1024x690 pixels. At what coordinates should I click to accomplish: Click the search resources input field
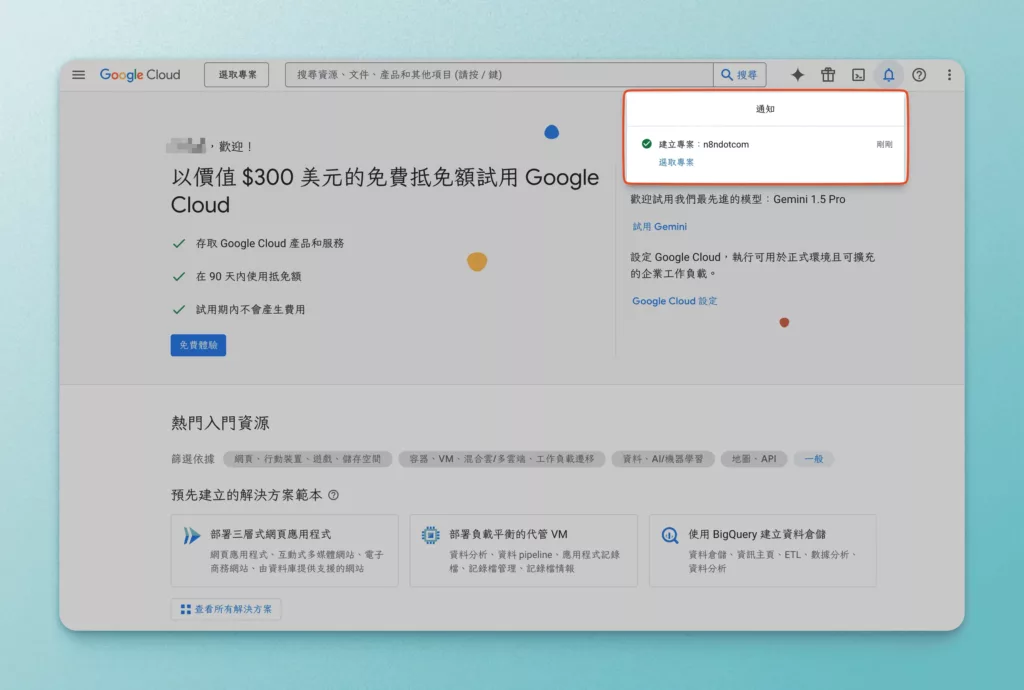point(499,75)
